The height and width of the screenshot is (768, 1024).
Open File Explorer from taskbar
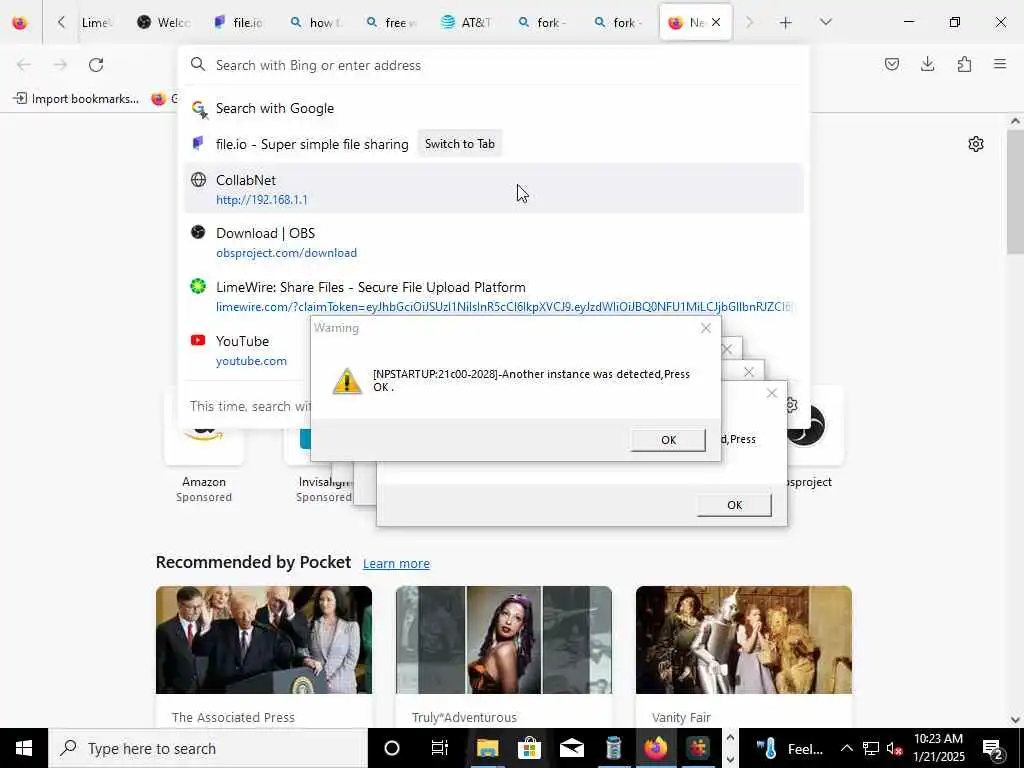(487, 748)
